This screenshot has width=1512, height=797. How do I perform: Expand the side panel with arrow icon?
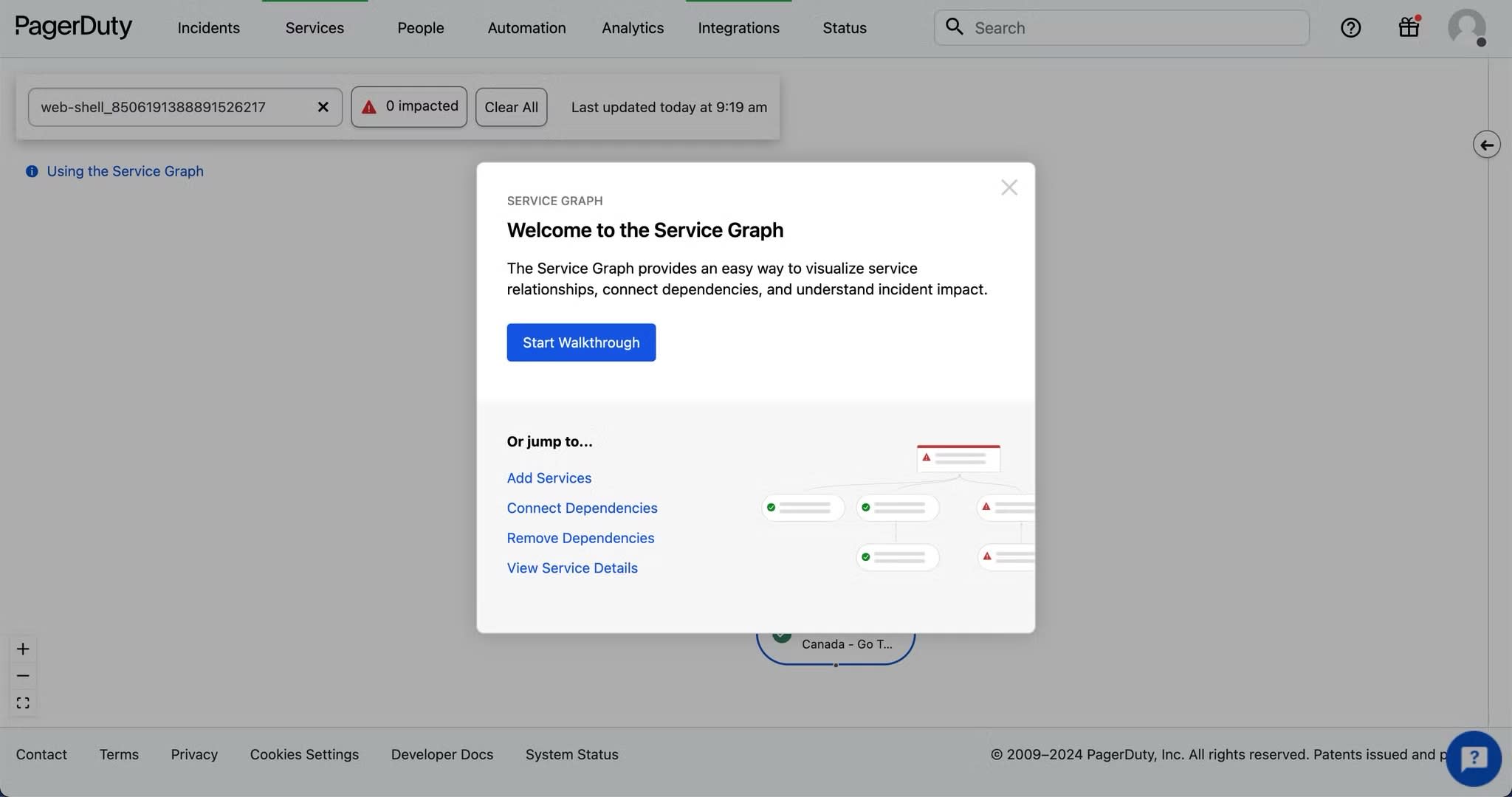1486,145
